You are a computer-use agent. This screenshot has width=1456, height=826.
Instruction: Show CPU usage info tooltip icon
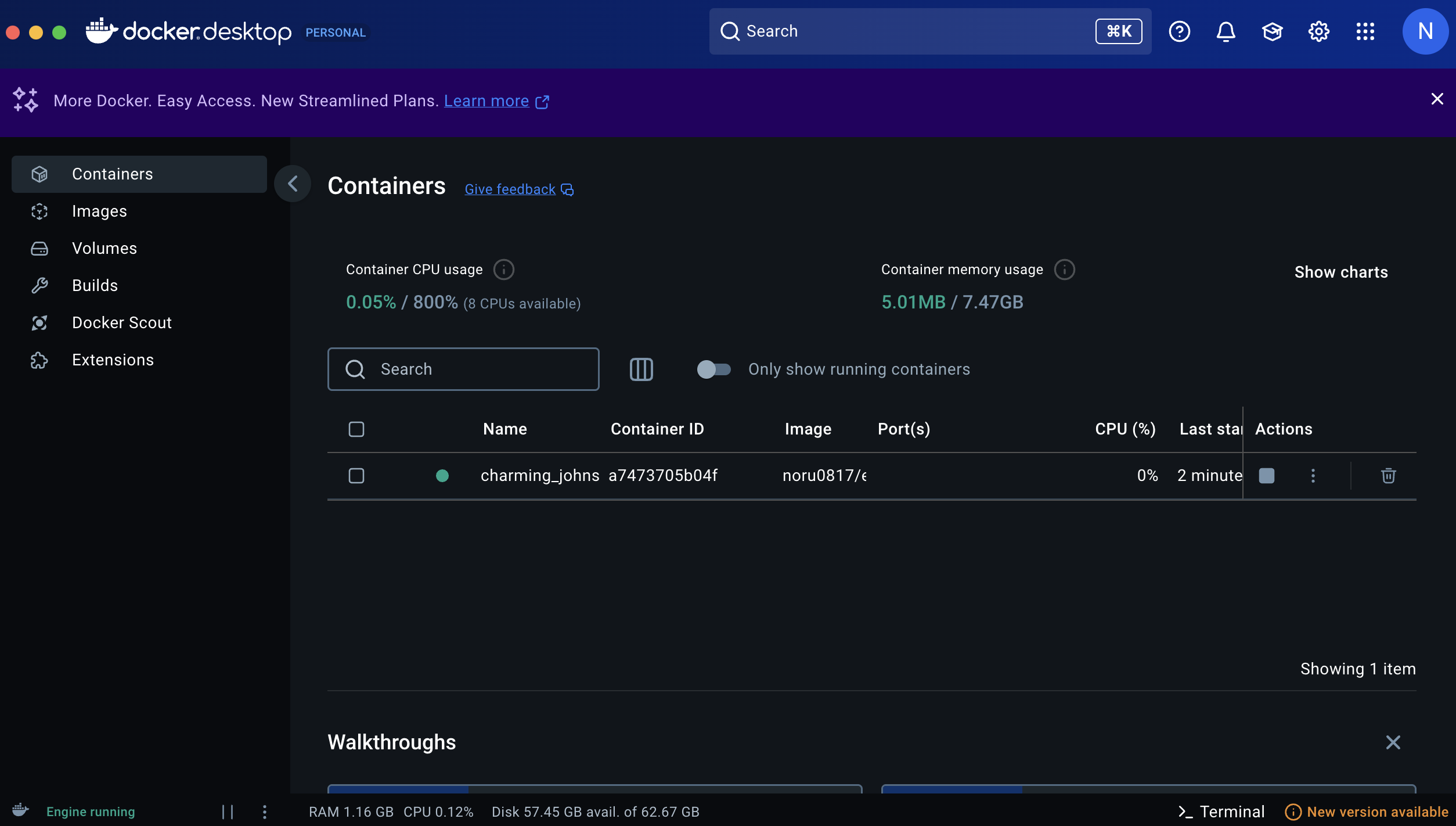pos(503,270)
